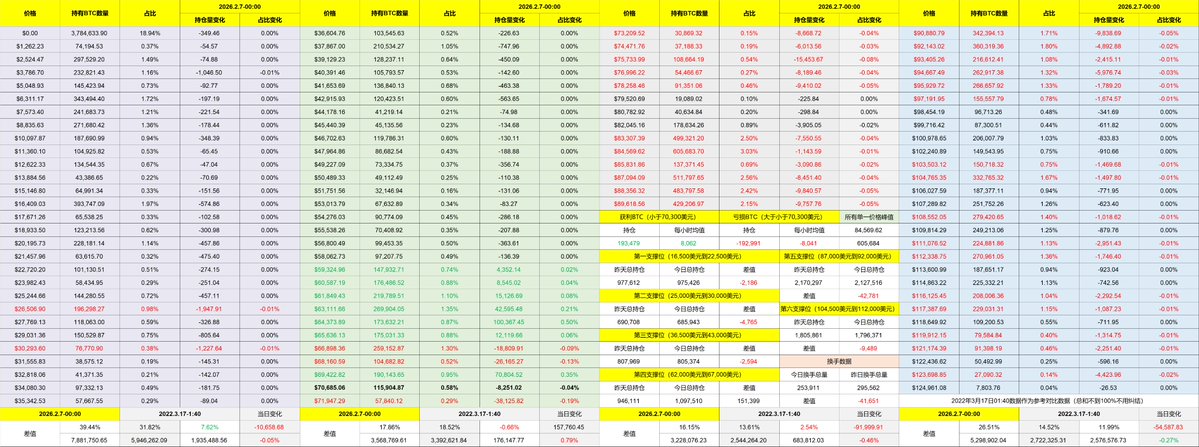Image resolution: width=1199 pixels, height=447 pixels.
Task: Click the price cell $100,978.65
Action: coord(929,138)
